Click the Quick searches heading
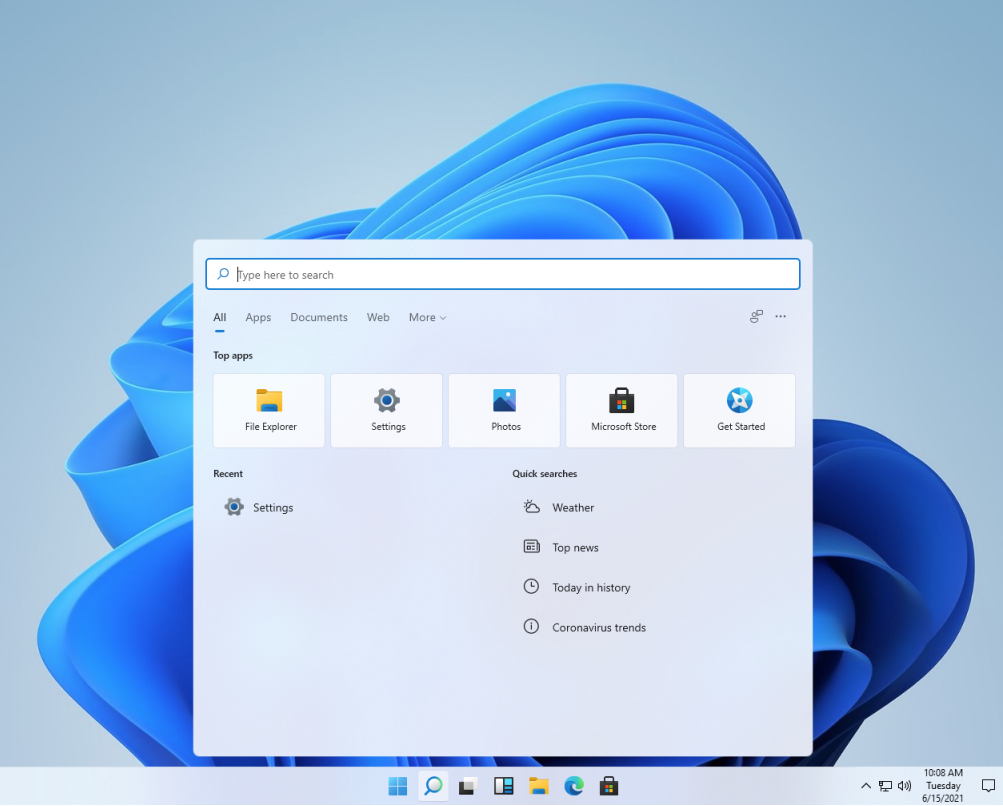This screenshot has height=806, width=1003. [x=544, y=474]
